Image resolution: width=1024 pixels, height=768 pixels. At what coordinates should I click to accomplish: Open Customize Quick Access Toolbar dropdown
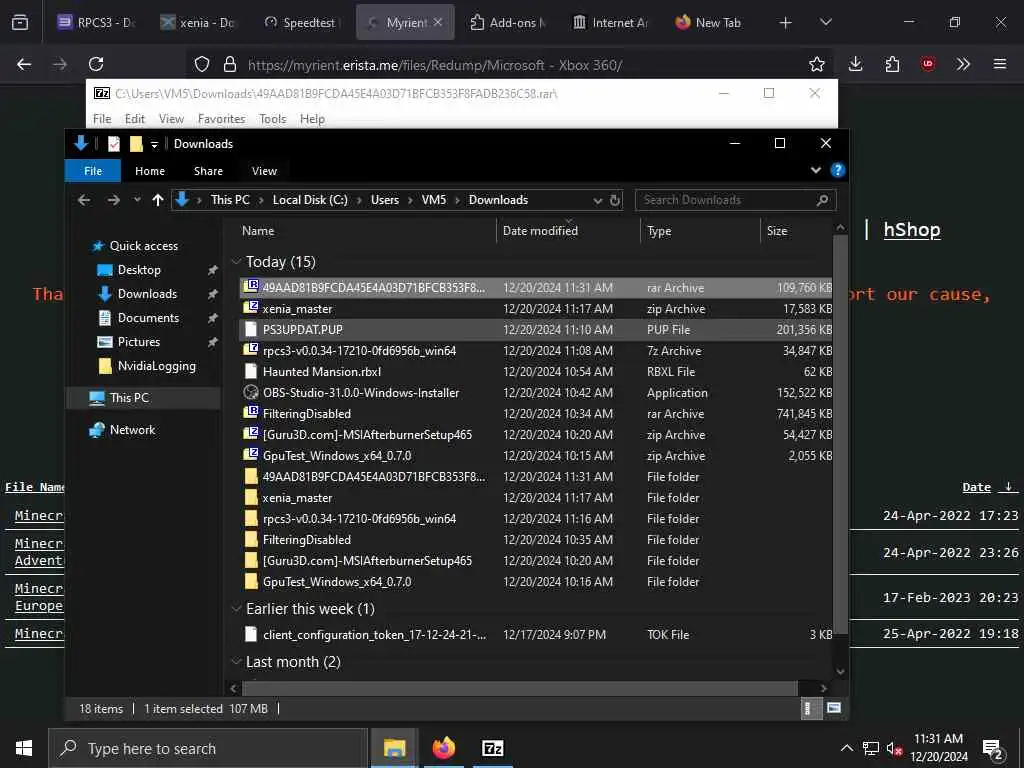(x=154, y=144)
